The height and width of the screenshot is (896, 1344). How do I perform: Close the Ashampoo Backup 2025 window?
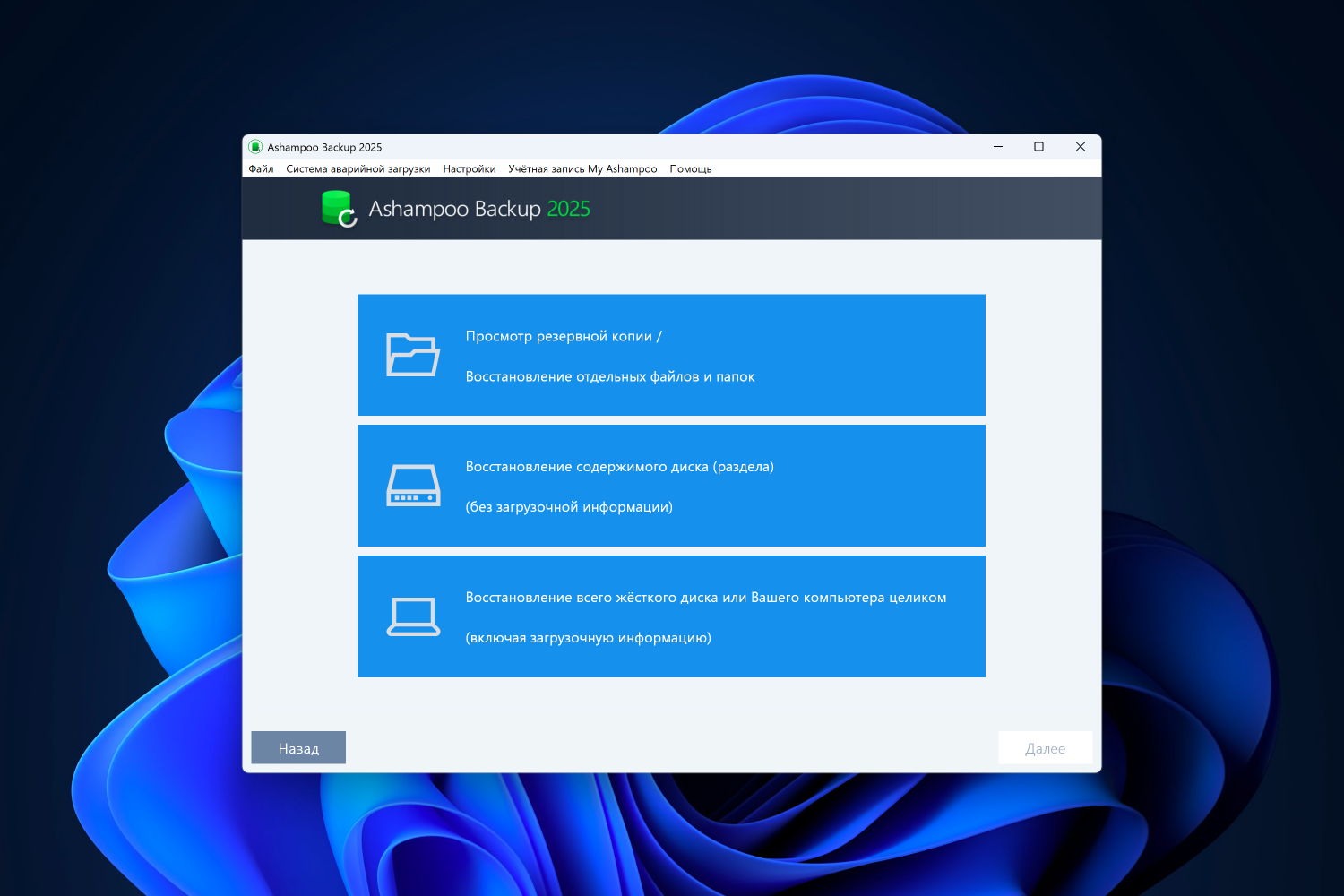click(1081, 147)
